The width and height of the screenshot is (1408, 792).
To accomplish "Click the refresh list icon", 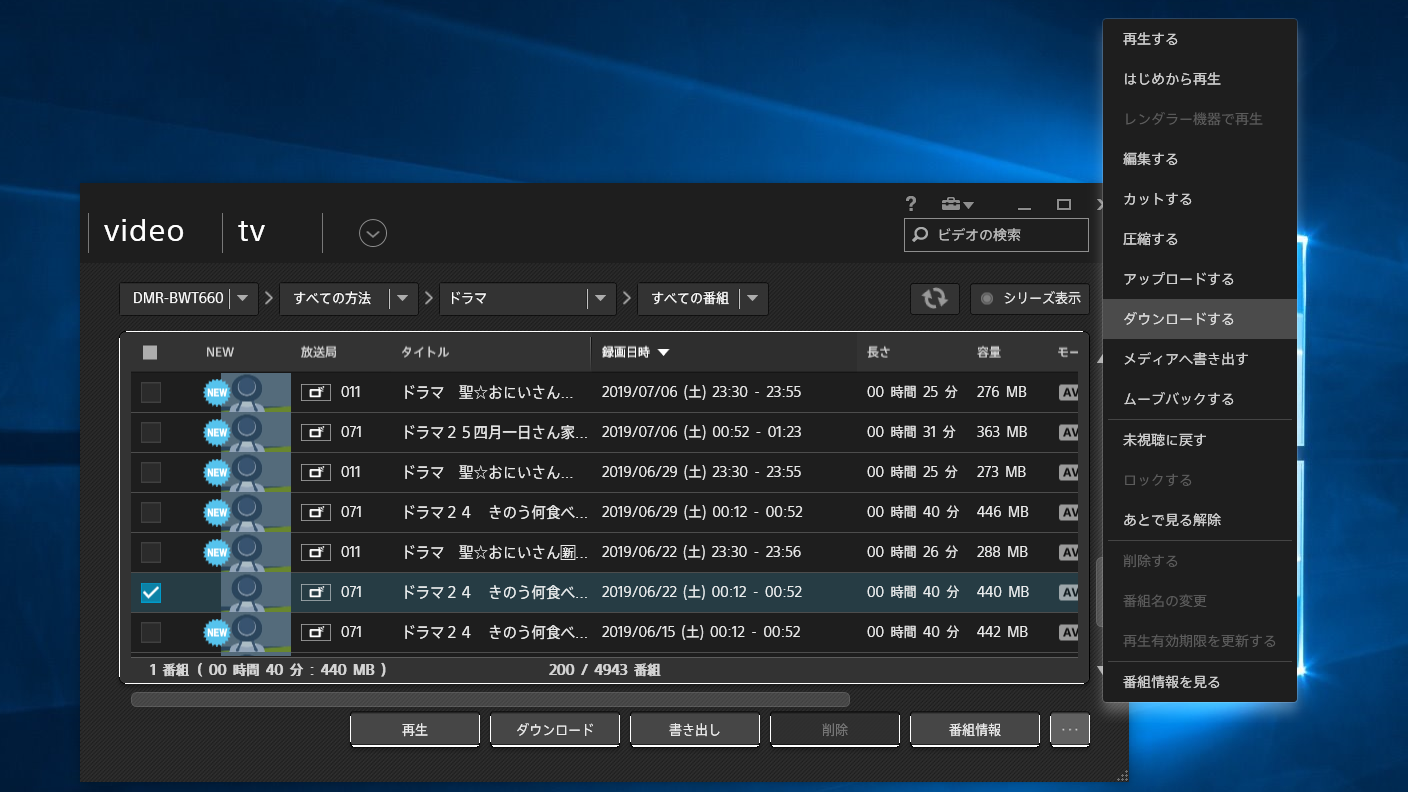I will pos(934,298).
